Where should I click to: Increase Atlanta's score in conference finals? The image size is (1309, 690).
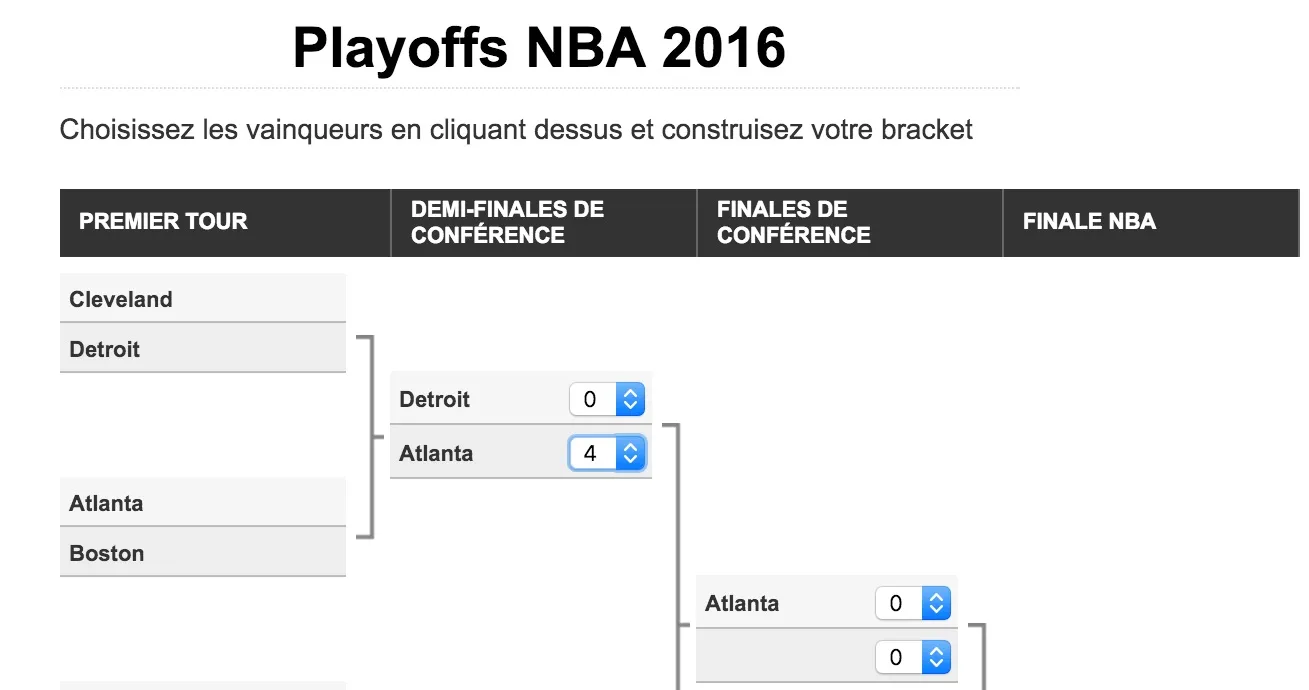(x=938, y=597)
